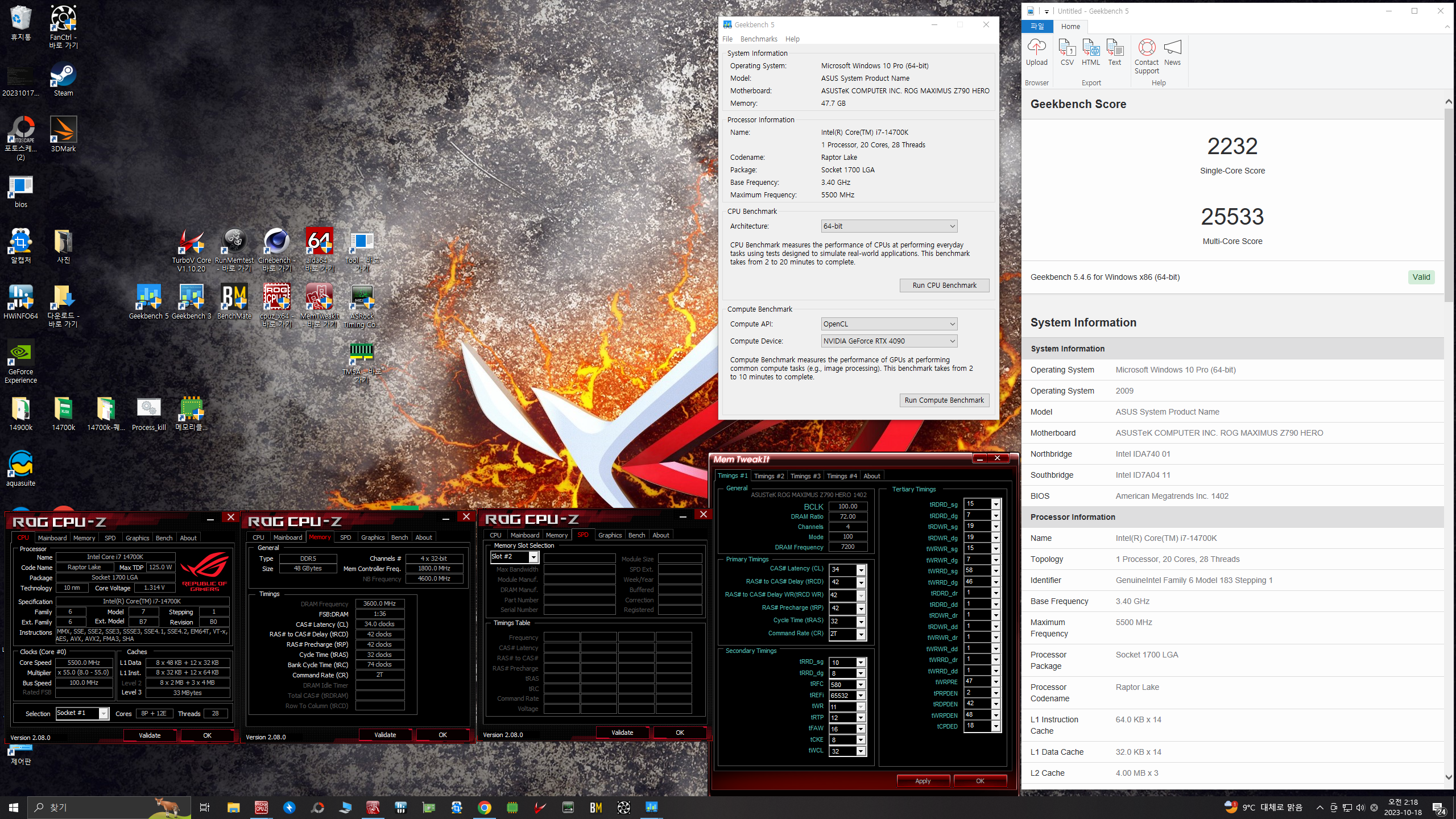
Task: Open the tRDRD_sg dropdown in Tertiary Timings
Action: [995, 504]
